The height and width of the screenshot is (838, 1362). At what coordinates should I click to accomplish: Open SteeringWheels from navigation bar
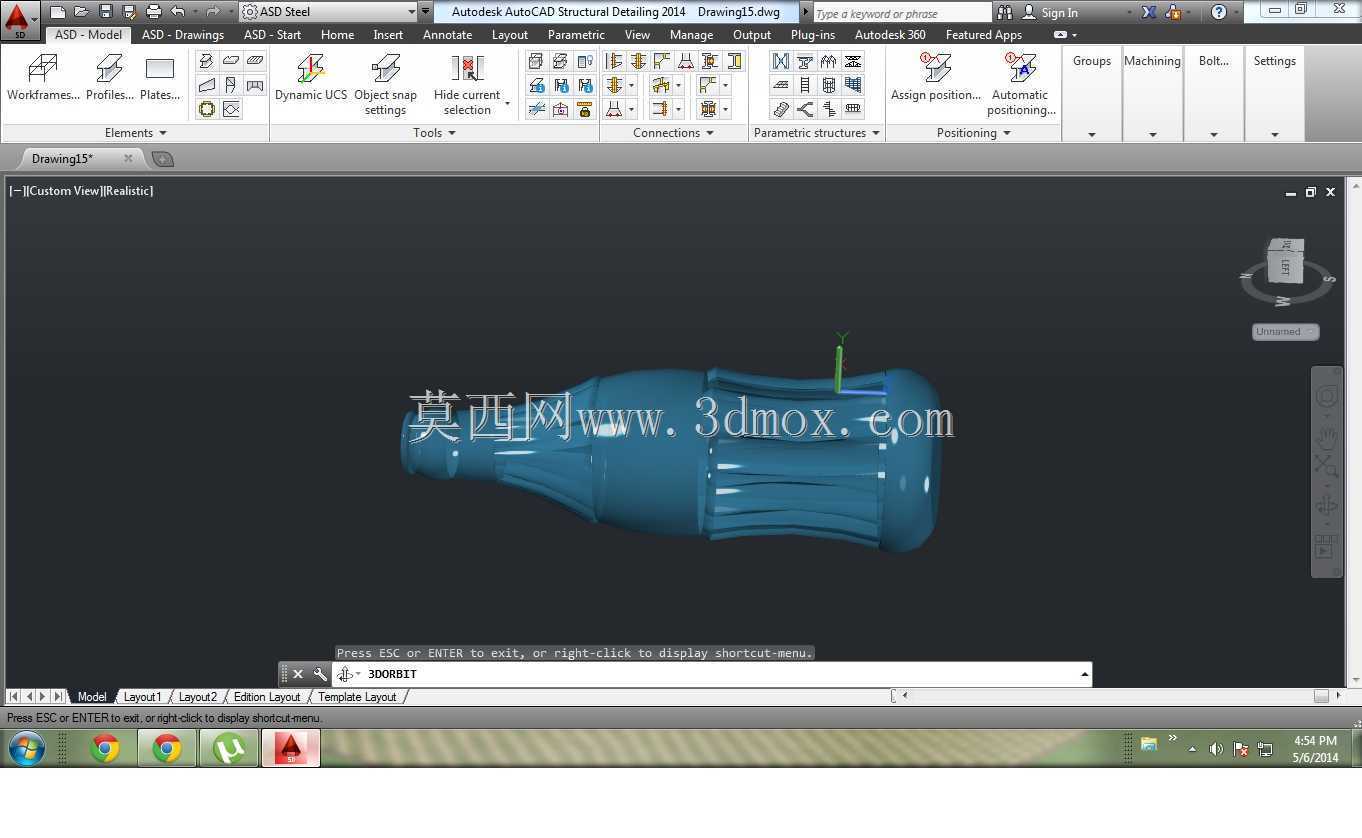1326,396
